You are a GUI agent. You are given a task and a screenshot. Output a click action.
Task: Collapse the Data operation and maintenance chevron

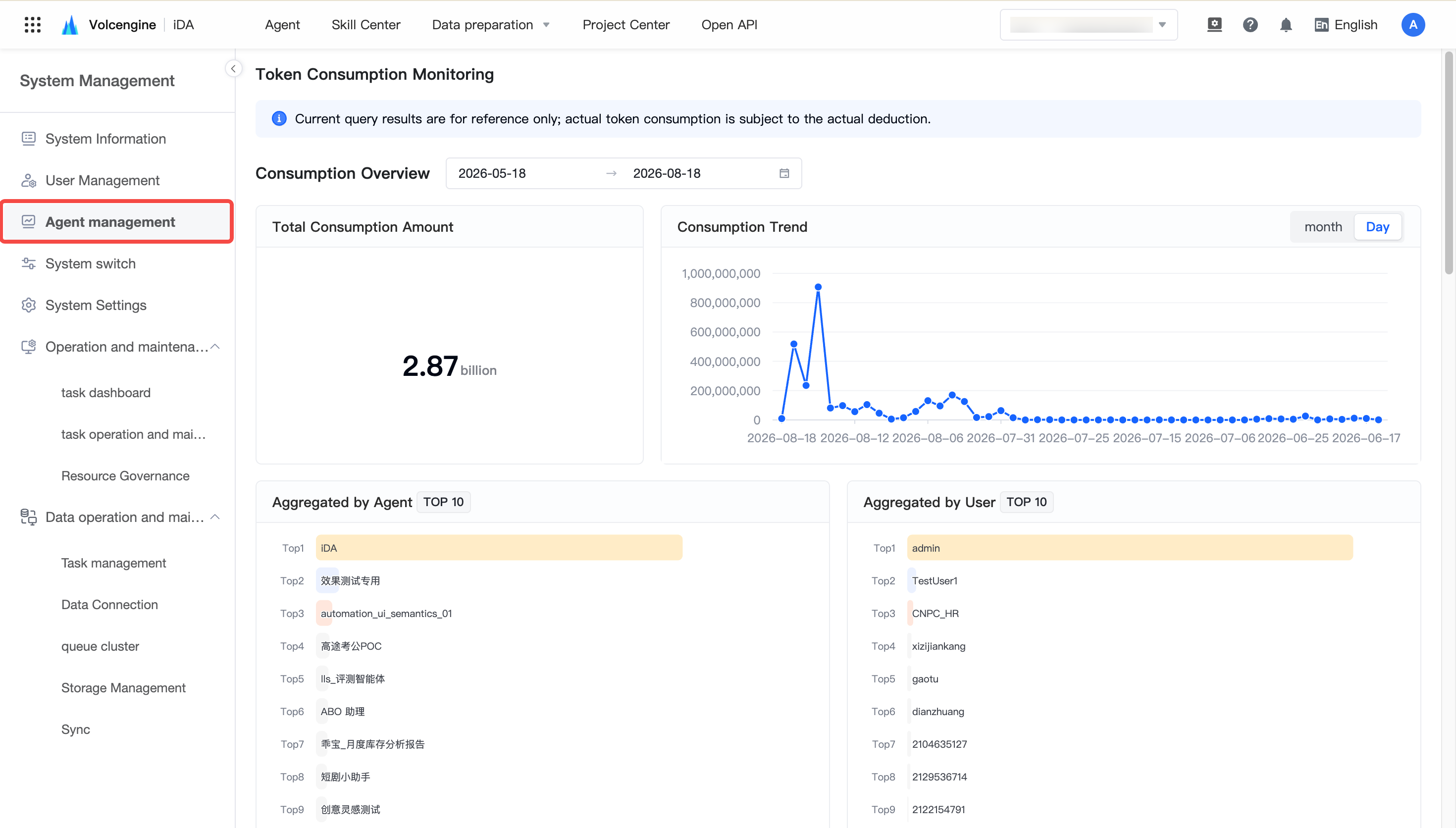coord(215,517)
